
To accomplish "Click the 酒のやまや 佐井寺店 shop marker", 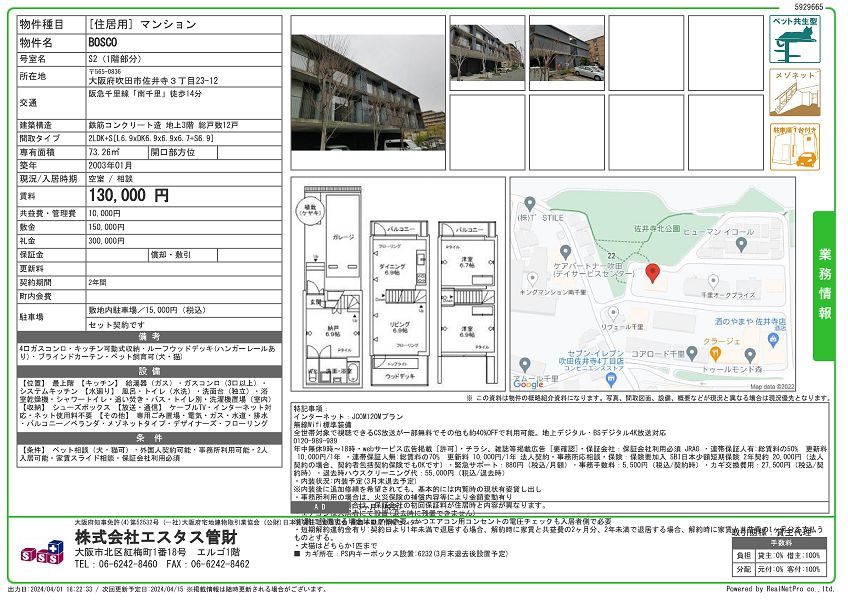I will (773, 340).
